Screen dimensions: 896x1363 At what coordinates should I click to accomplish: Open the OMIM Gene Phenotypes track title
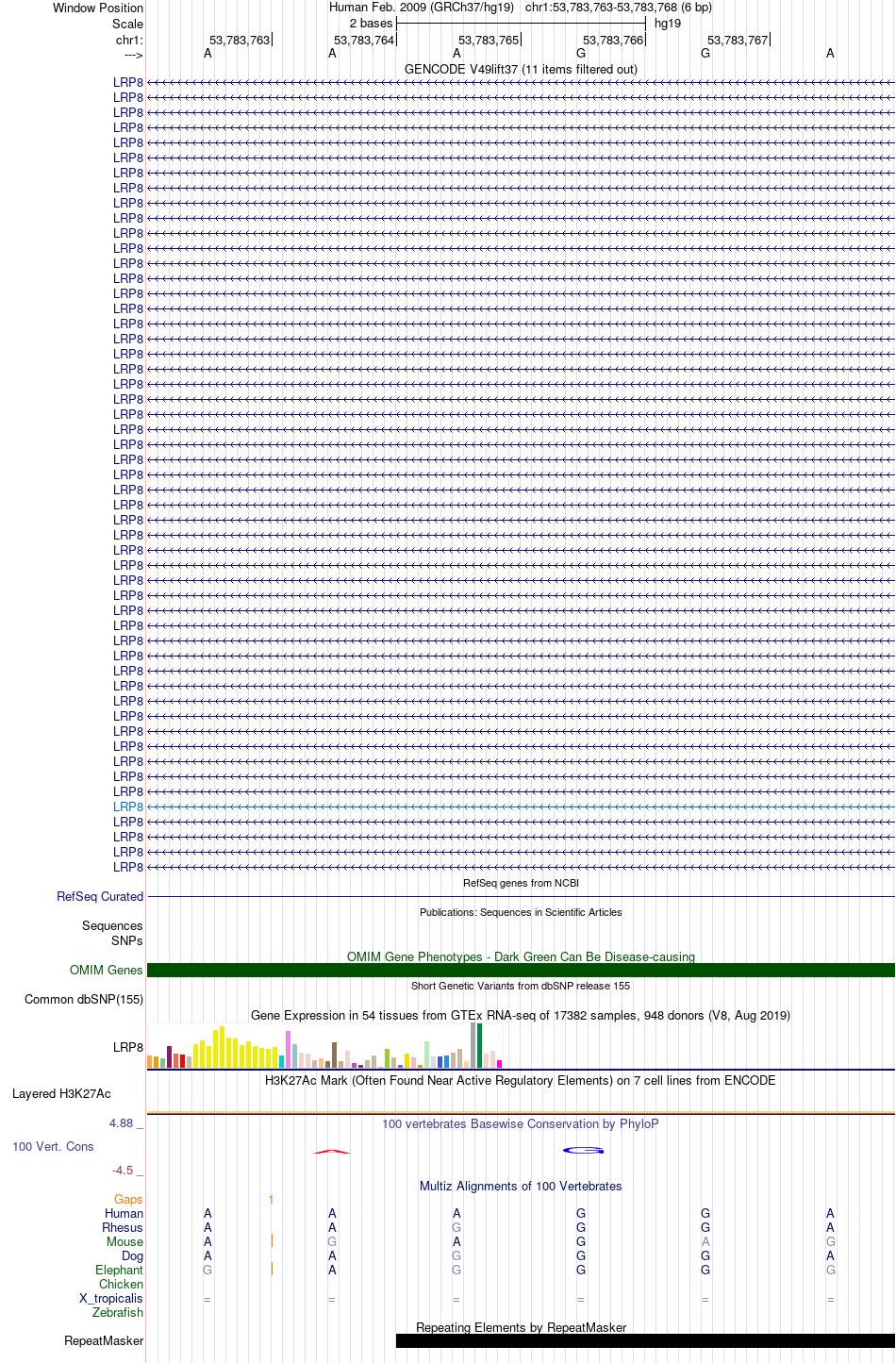521,956
